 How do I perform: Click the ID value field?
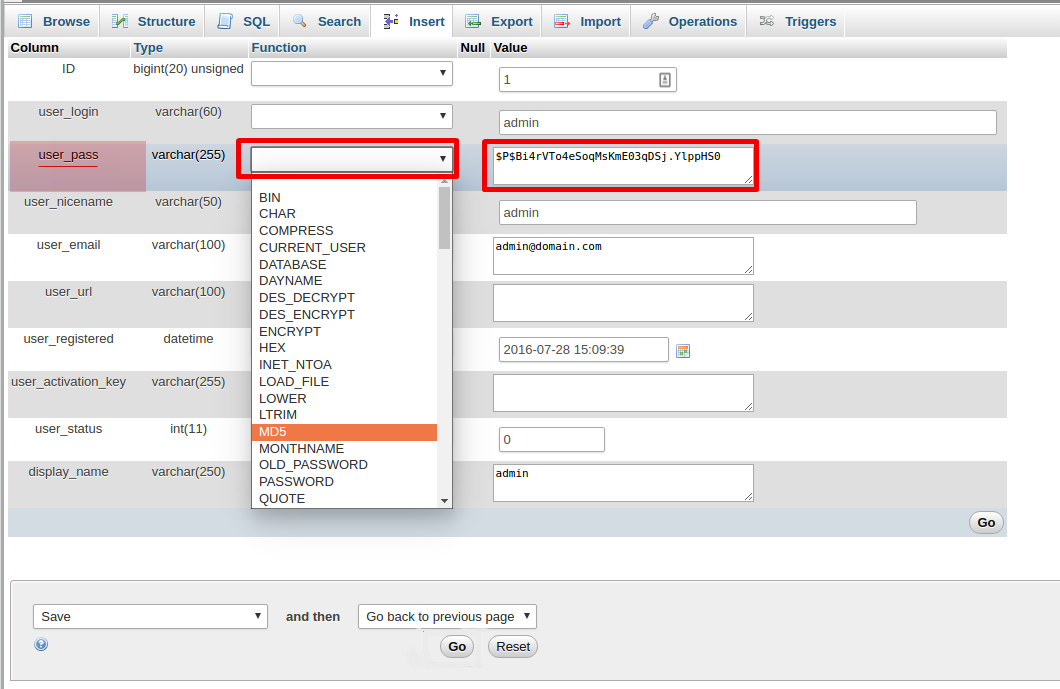587,80
